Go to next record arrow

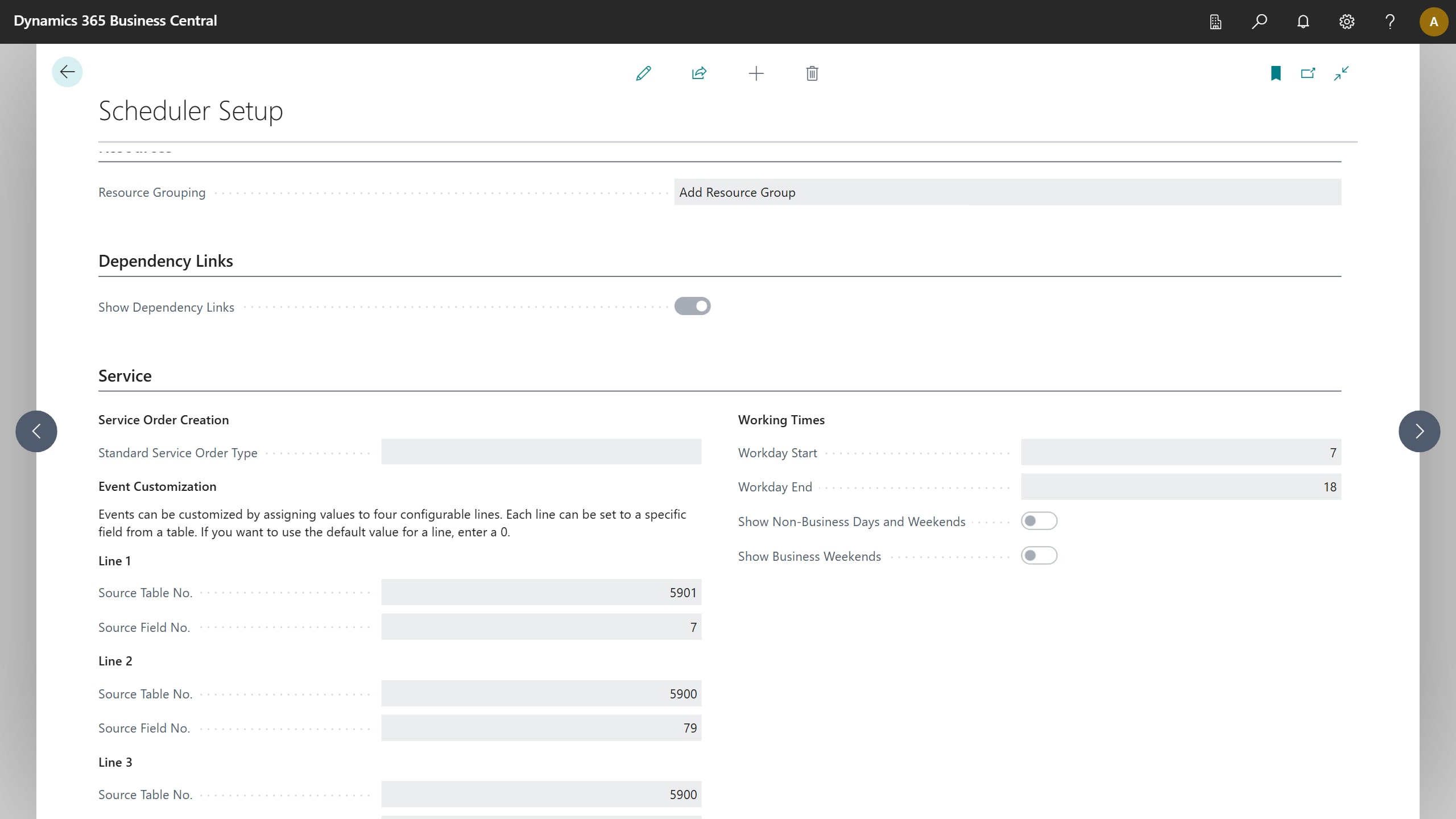point(1419,431)
